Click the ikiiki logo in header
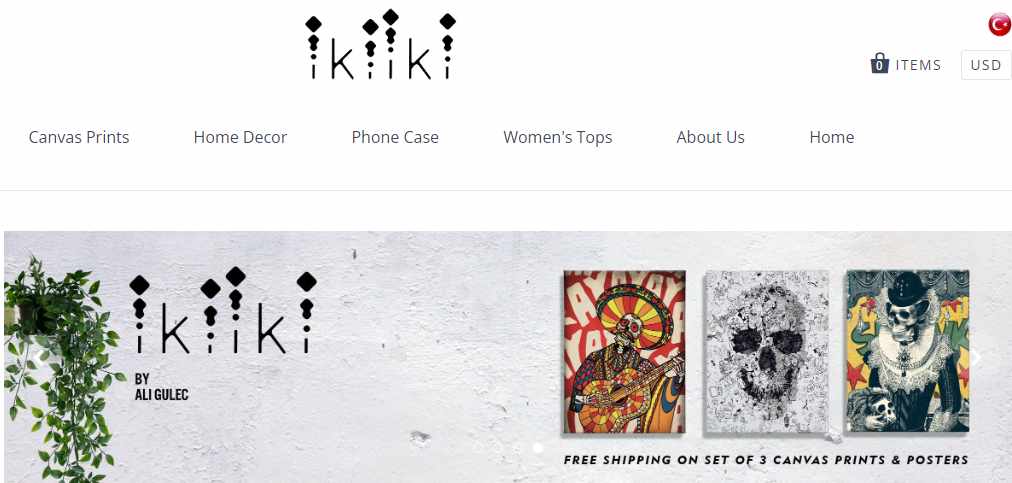Viewport: 1012px width, 483px height. 380,45
